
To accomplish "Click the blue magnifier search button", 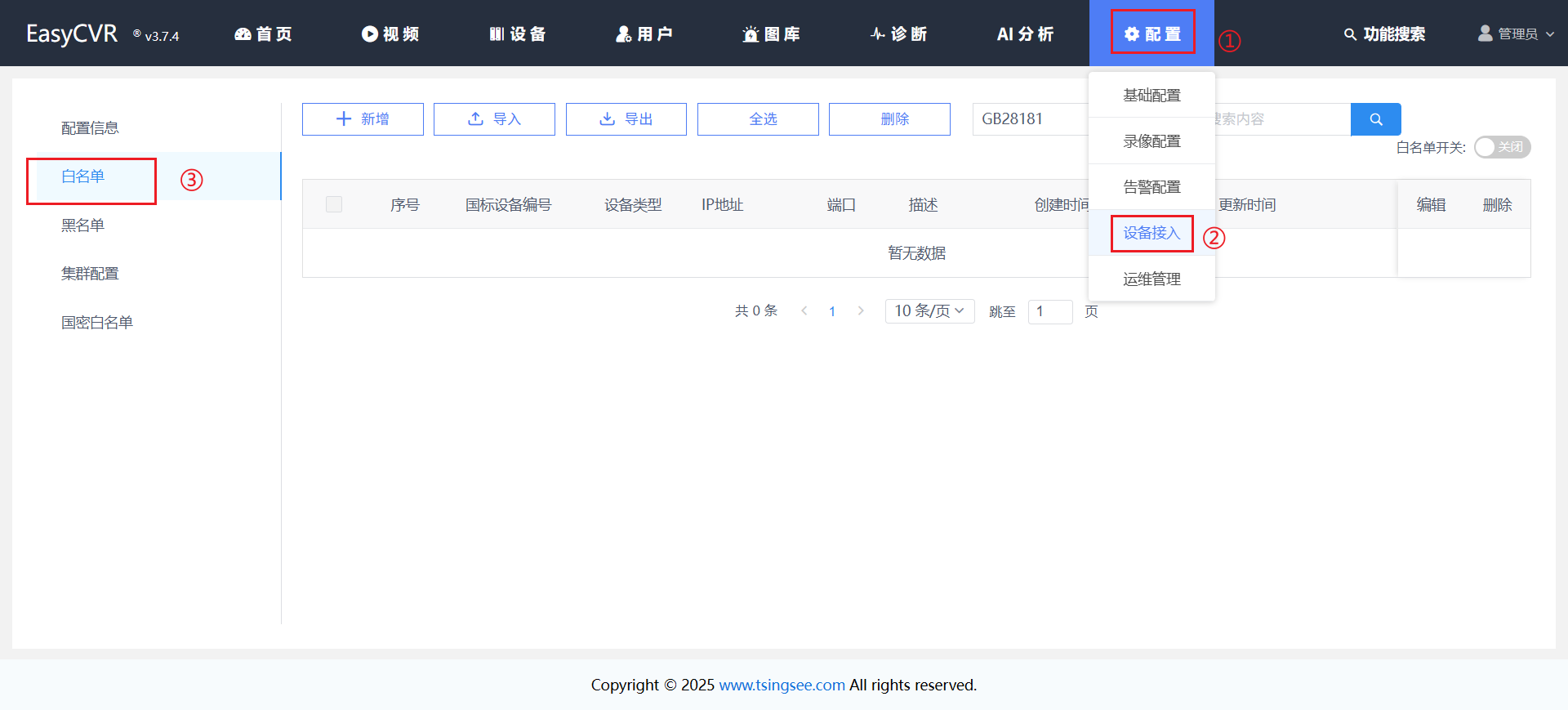I will 1375,119.
